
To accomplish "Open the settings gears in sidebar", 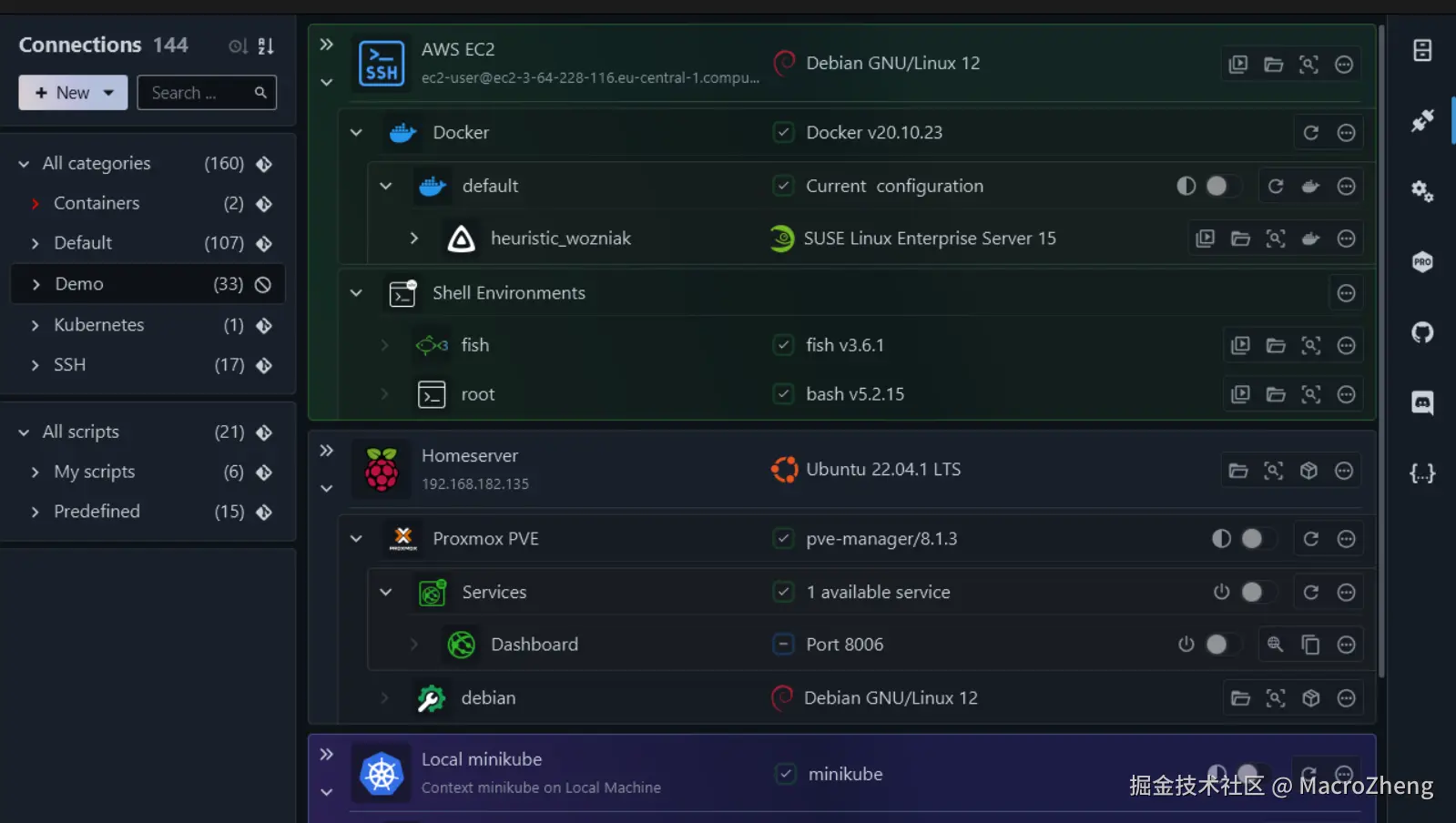I will pyautogui.click(x=1422, y=191).
